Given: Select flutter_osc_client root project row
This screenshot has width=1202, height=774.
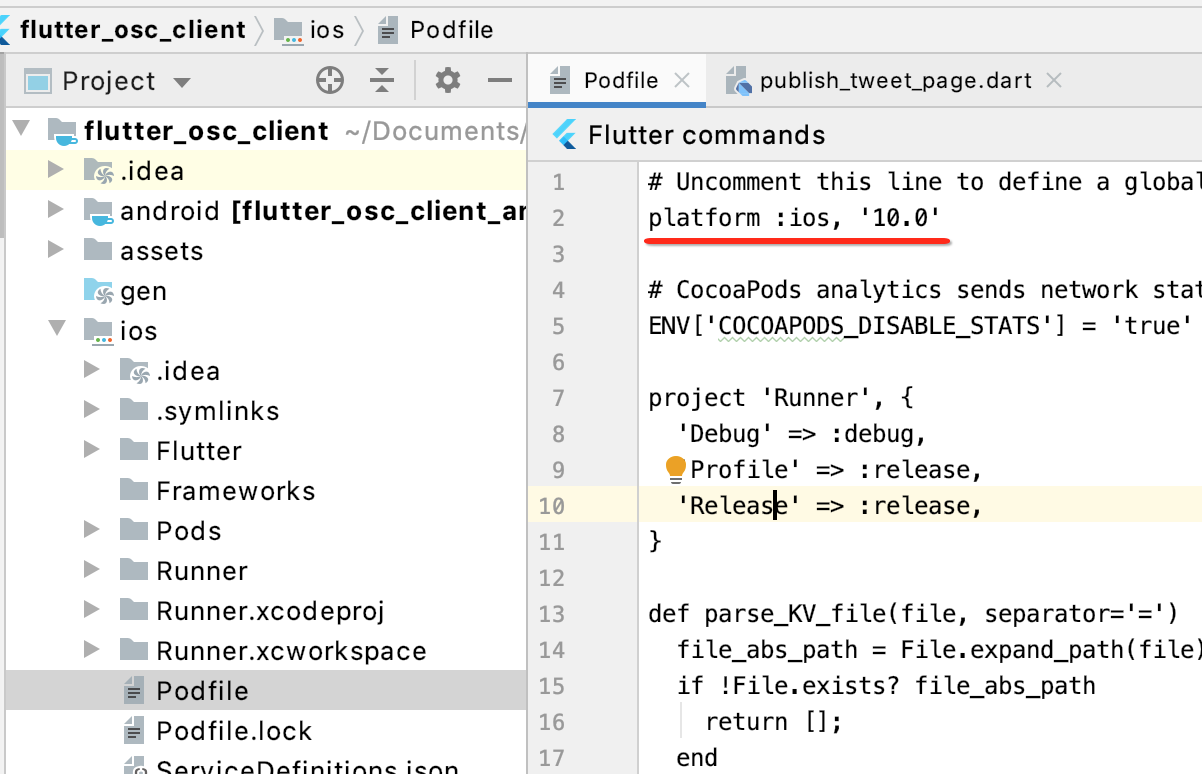Looking at the screenshot, I should pos(266,131).
